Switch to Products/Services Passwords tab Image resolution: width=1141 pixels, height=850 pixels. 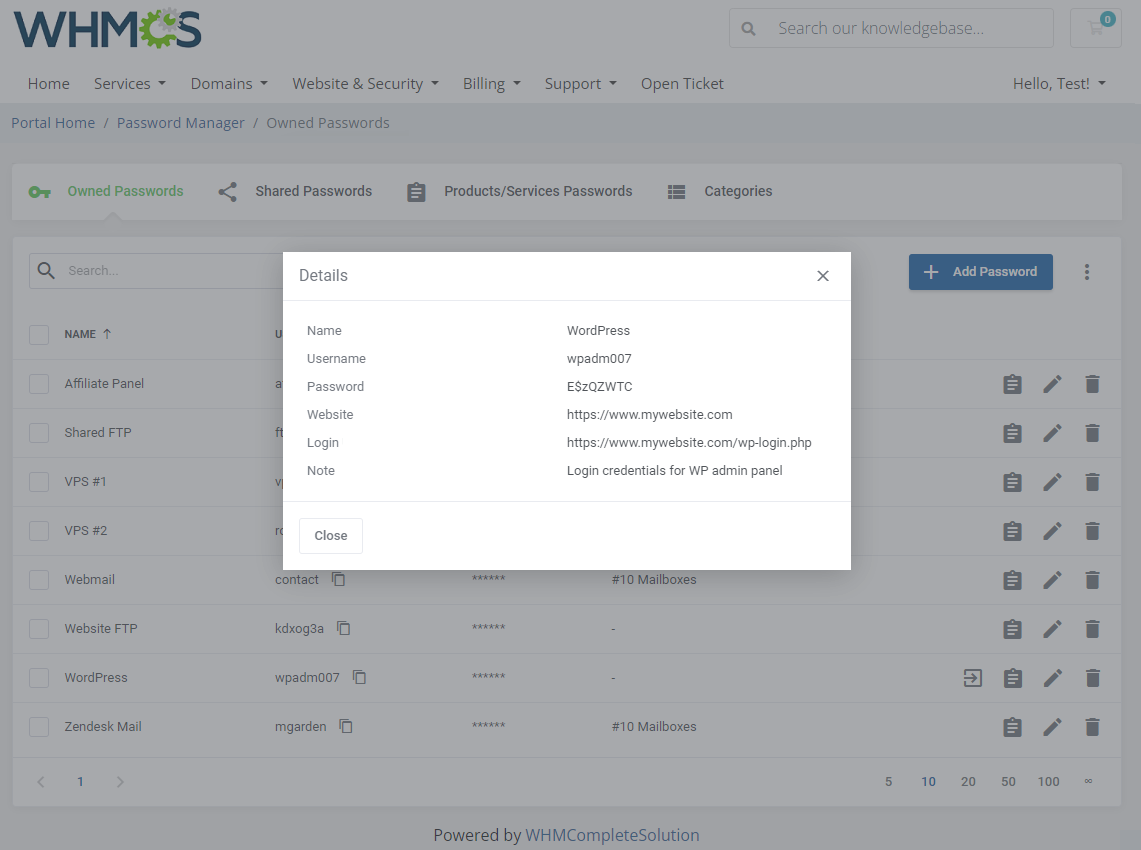pyautogui.click(x=520, y=191)
